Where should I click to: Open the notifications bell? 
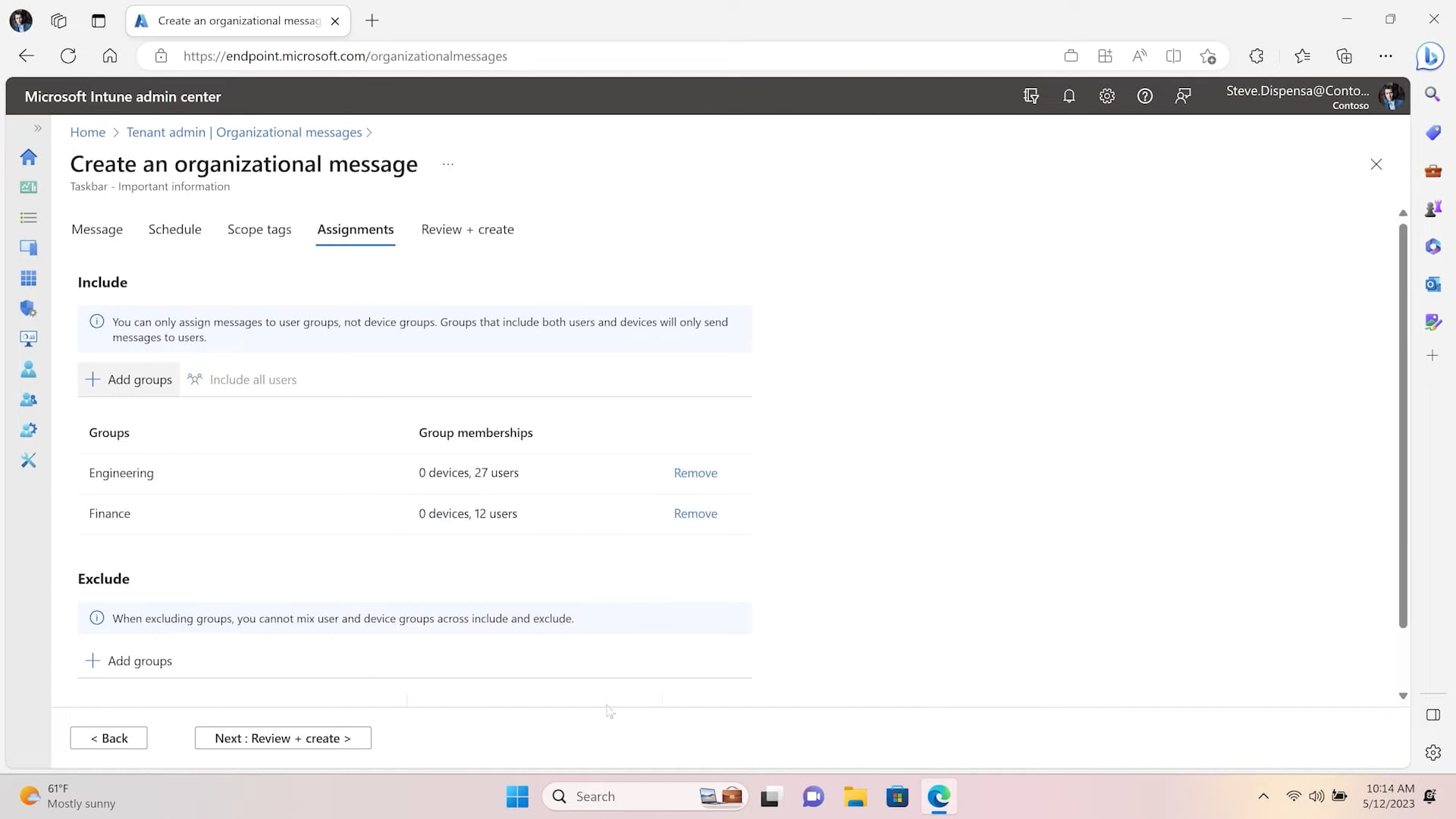tap(1068, 96)
